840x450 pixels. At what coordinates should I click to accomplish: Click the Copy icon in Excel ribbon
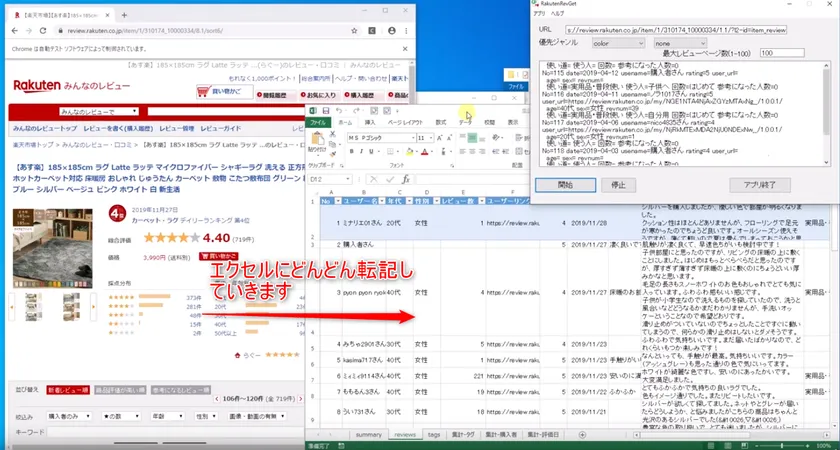332,144
